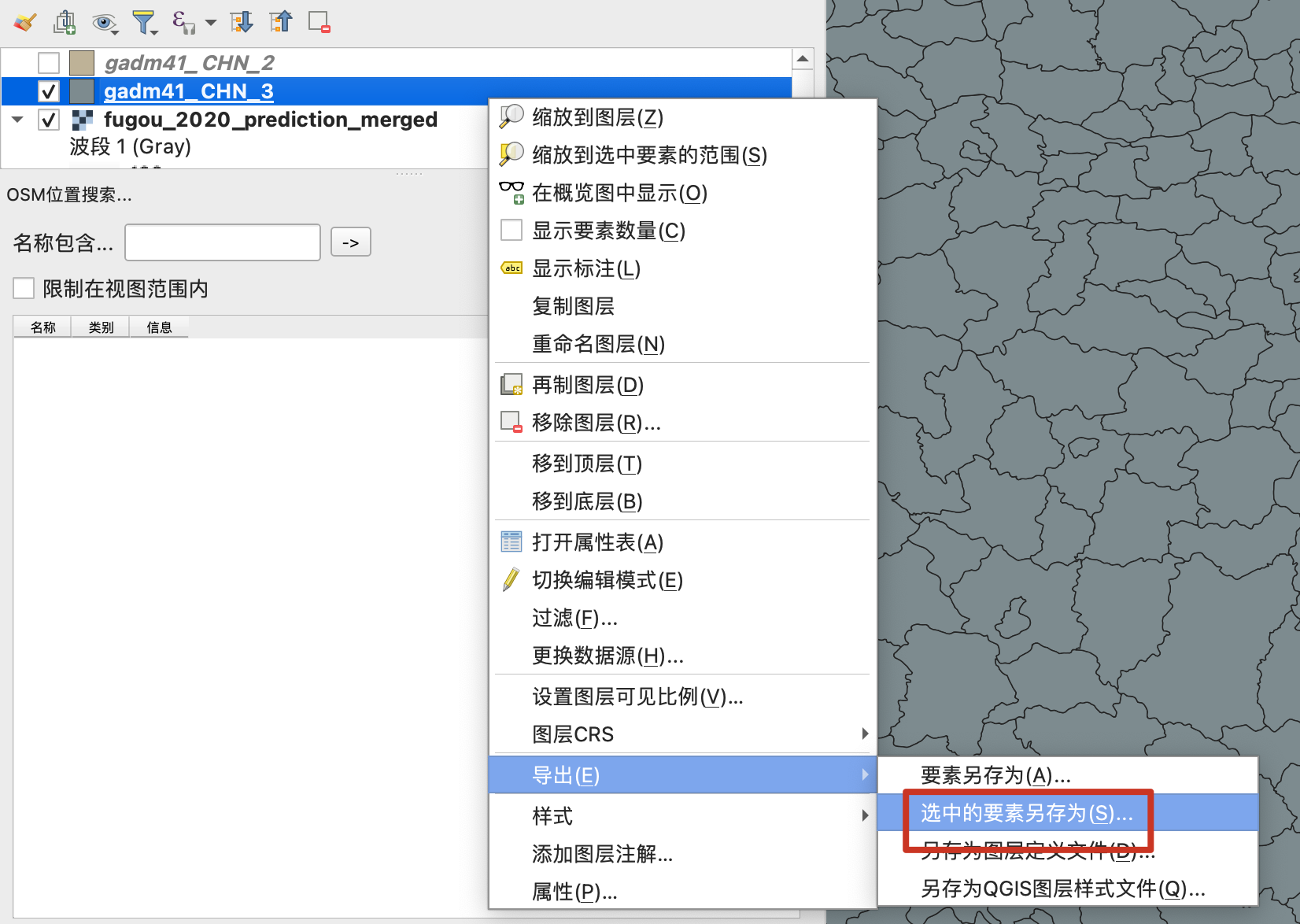The height and width of the screenshot is (924, 1300).
Task: Click the add group icon
Action: pos(64,22)
